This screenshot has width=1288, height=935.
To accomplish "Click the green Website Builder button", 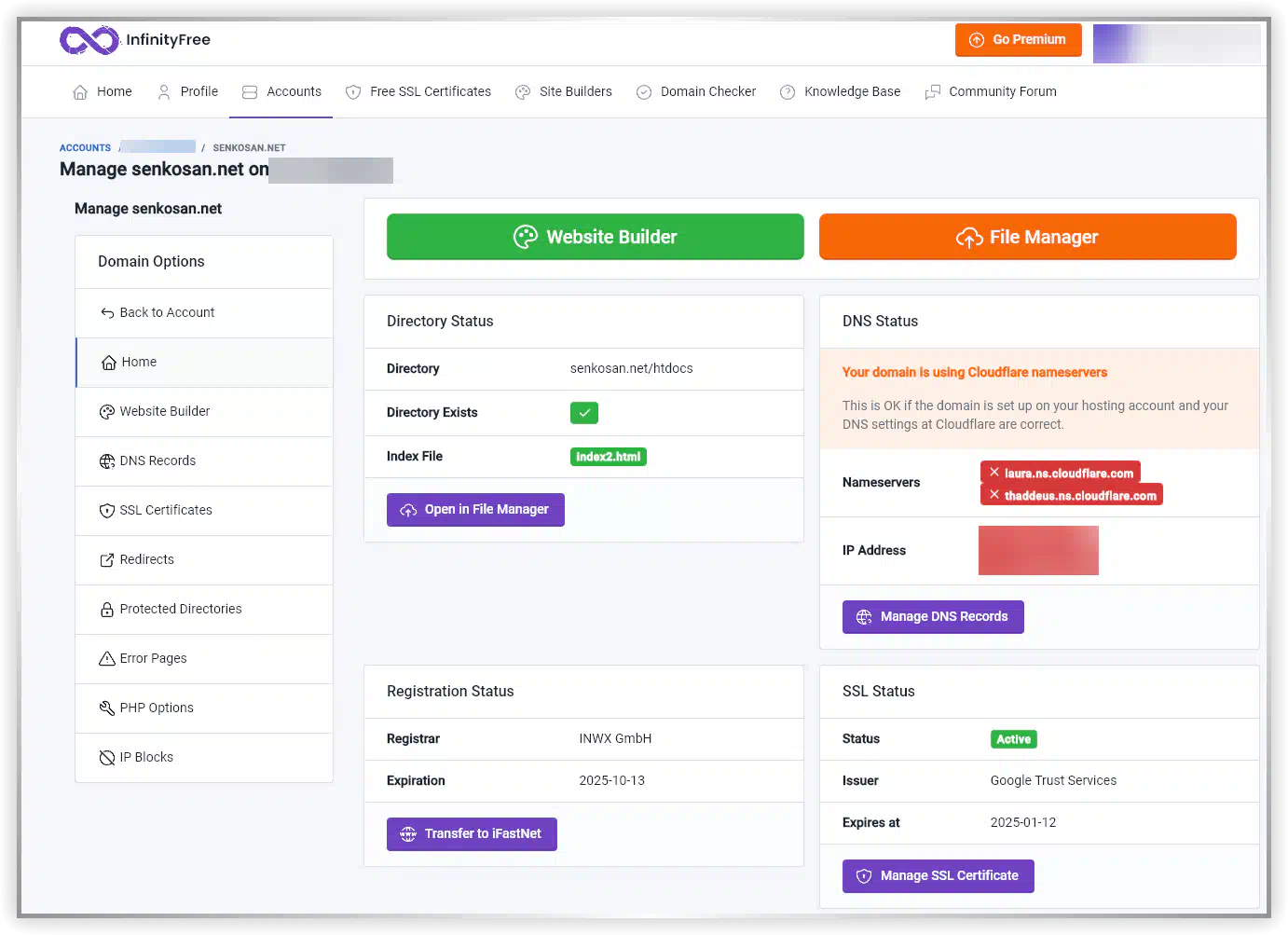I will (x=596, y=237).
